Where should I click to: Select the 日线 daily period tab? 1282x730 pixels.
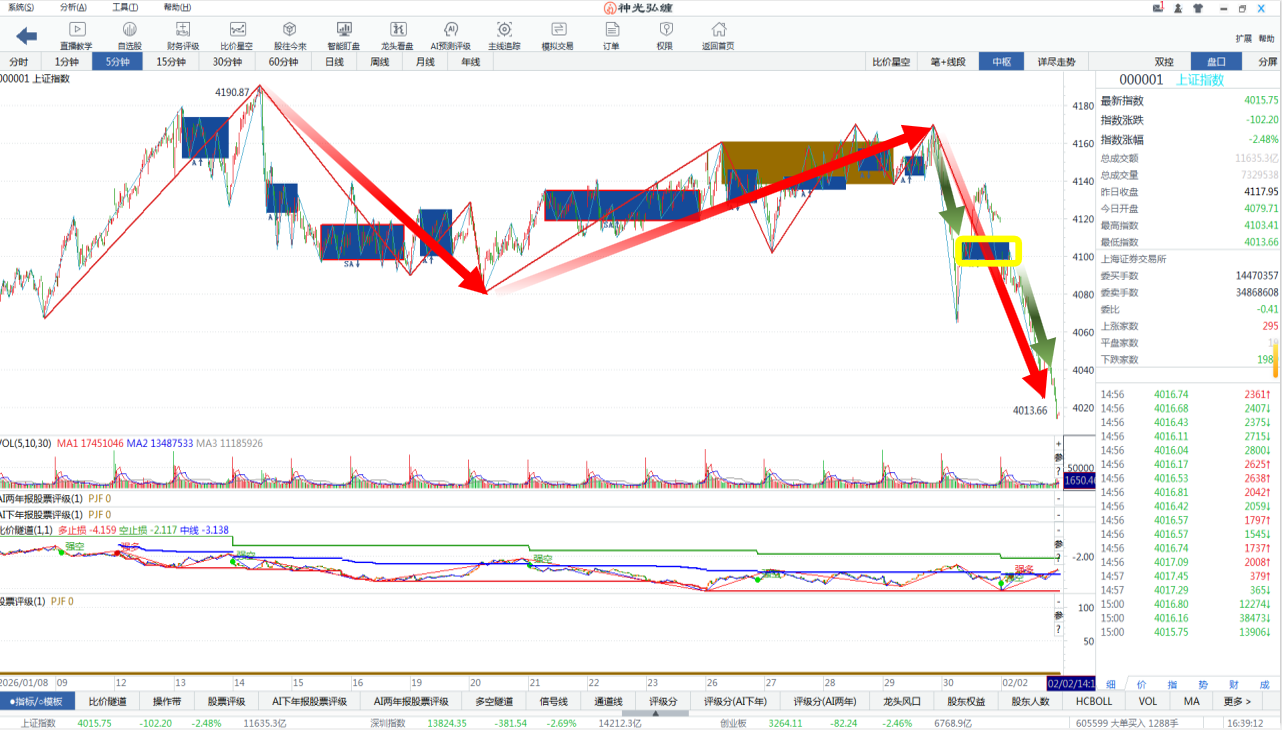(335, 62)
